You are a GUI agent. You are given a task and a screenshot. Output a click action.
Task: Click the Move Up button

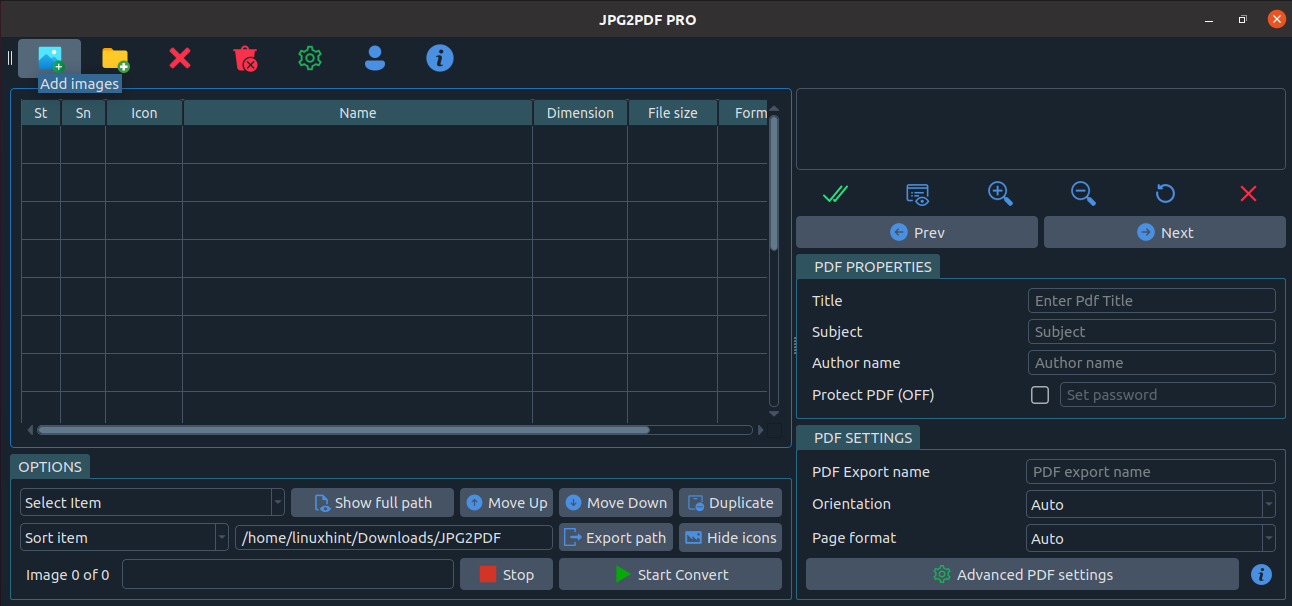tap(507, 502)
